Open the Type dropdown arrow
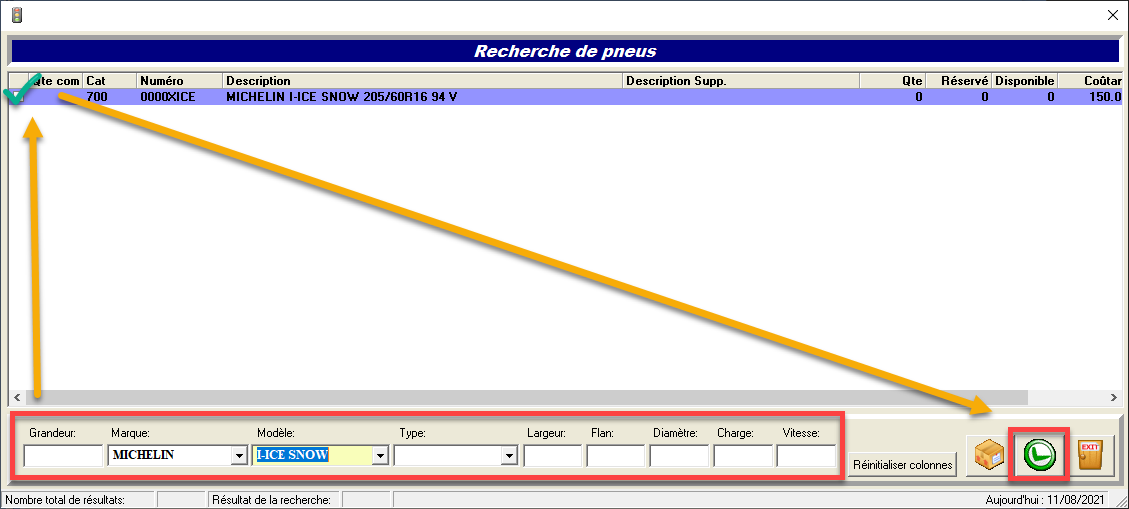Image resolution: width=1129 pixels, height=509 pixels. [510, 456]
